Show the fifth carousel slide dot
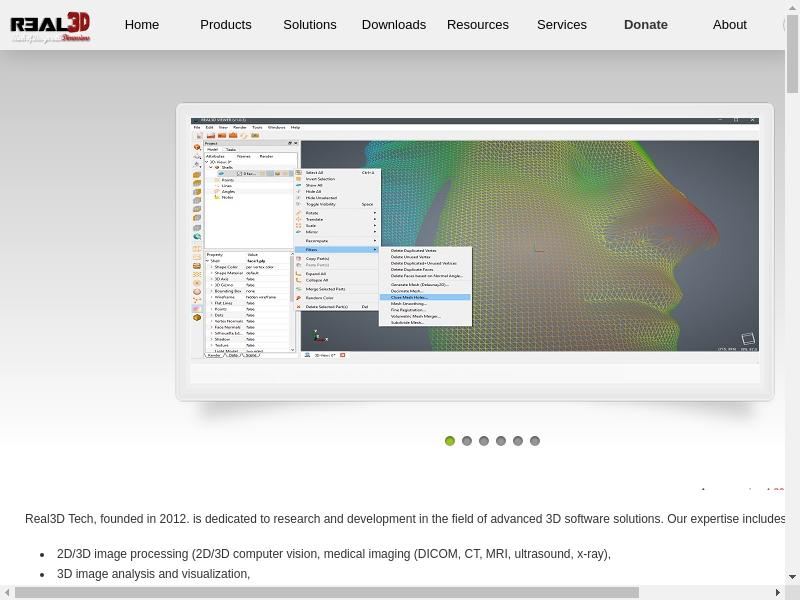Viewport: 800px width, 600px height. (x=518, y=441)
